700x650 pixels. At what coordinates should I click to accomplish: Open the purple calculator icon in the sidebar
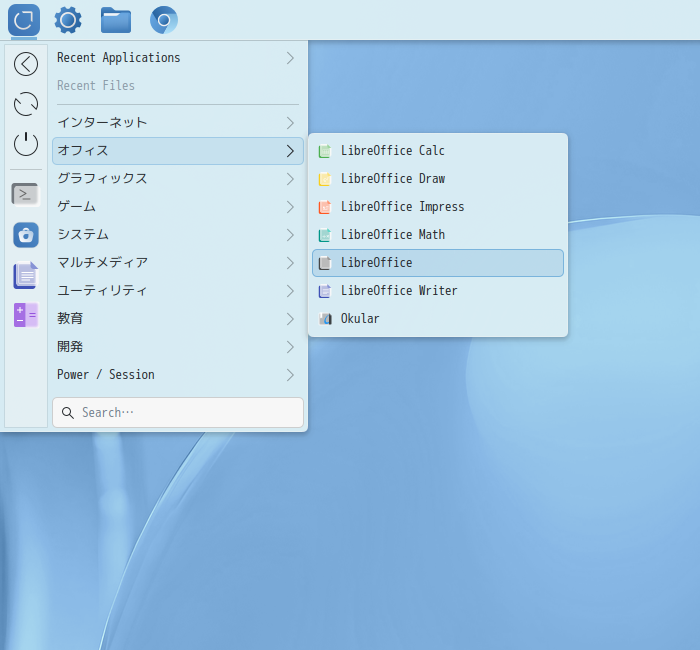tap(26, 315)
